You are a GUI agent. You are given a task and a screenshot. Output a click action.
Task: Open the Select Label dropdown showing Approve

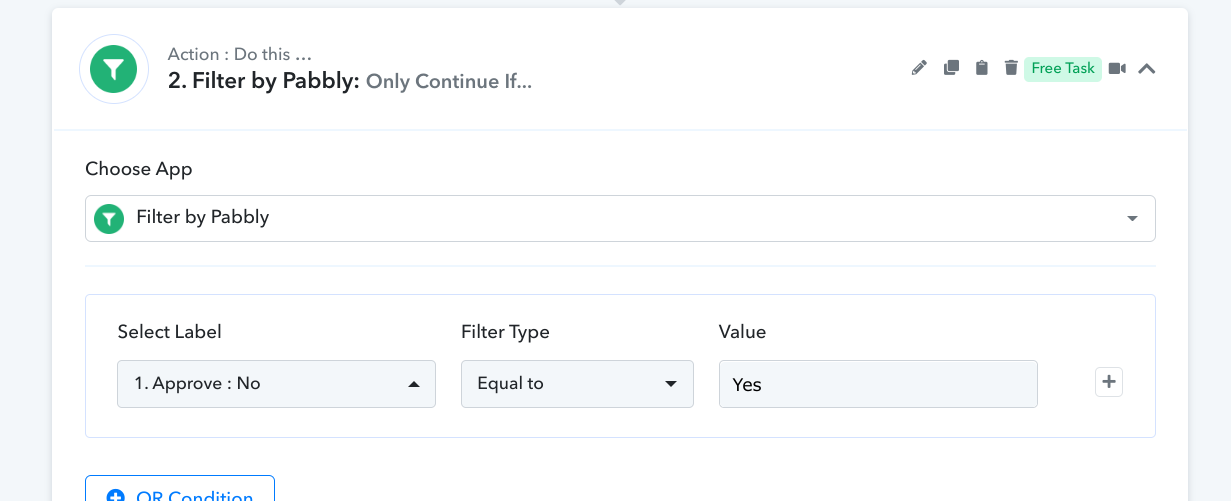point(276,384)
